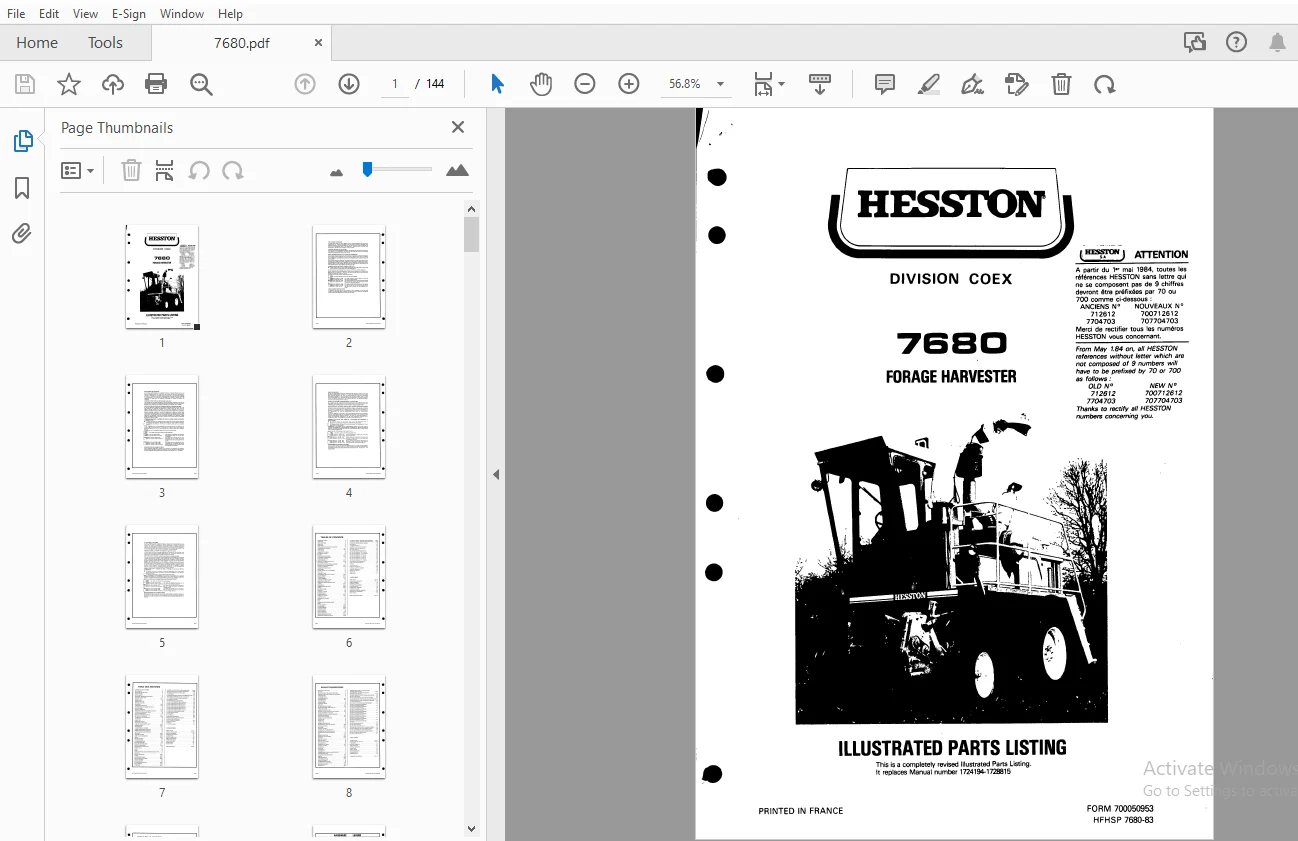Open the Window menu
This screenshot has height=841, width=1298.
[182, 14]
